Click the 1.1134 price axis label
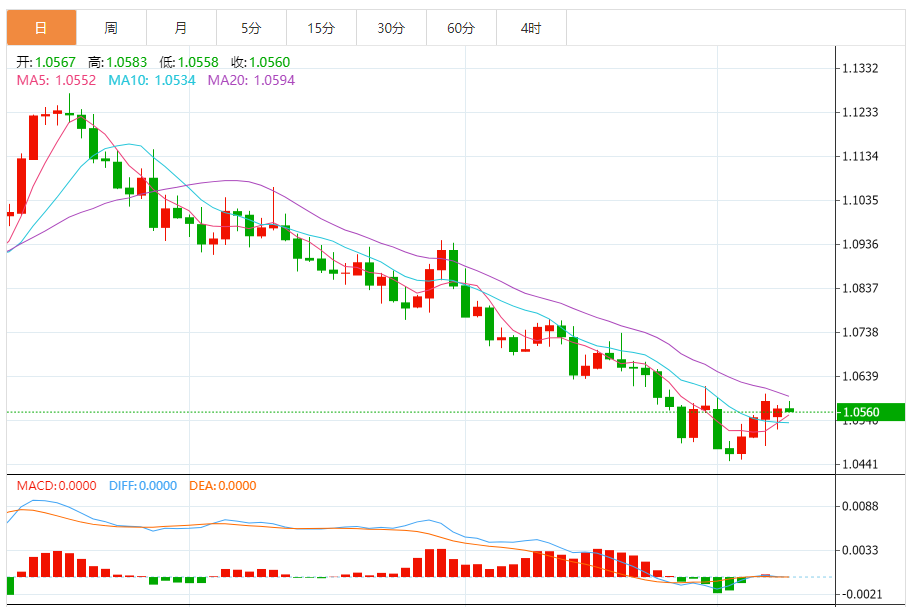The width and height of the screenshot is (913, 607). point(860,157)
